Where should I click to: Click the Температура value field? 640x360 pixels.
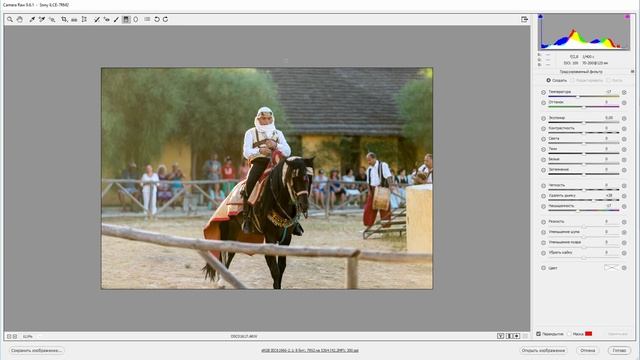pos(609,91)
